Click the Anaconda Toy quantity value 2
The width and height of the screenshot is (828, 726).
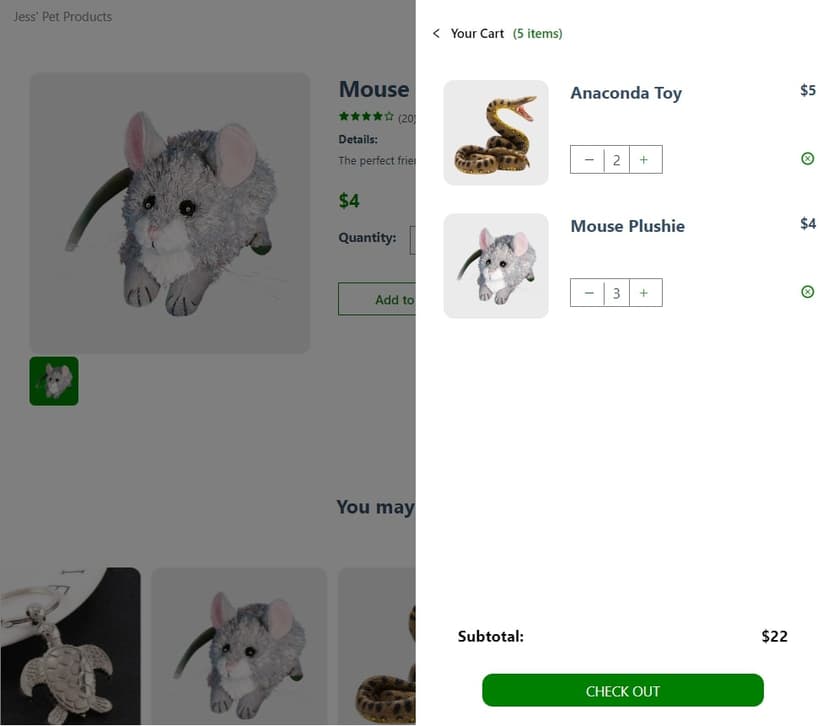pyautogui.click(x=617, y=160)
